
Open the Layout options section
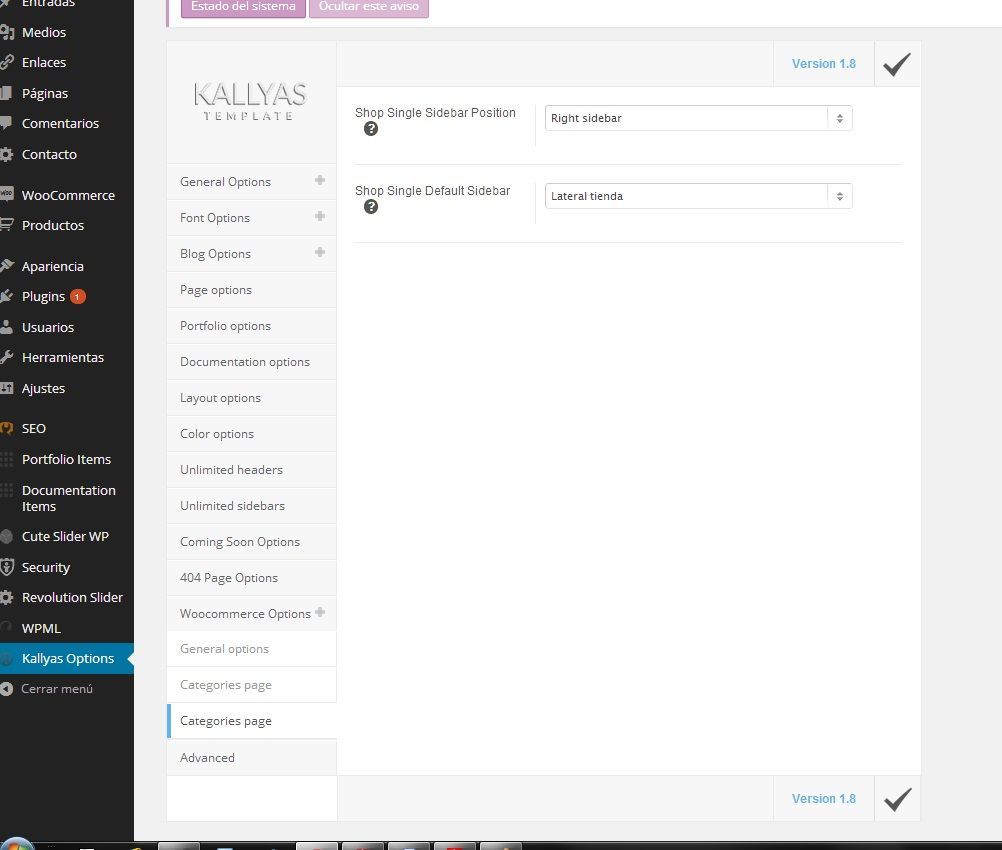click(x=252, y=398)
